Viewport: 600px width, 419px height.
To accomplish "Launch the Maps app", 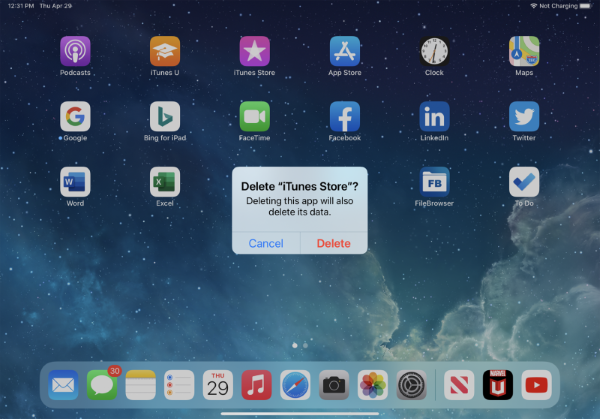I will tap(524, 51).
